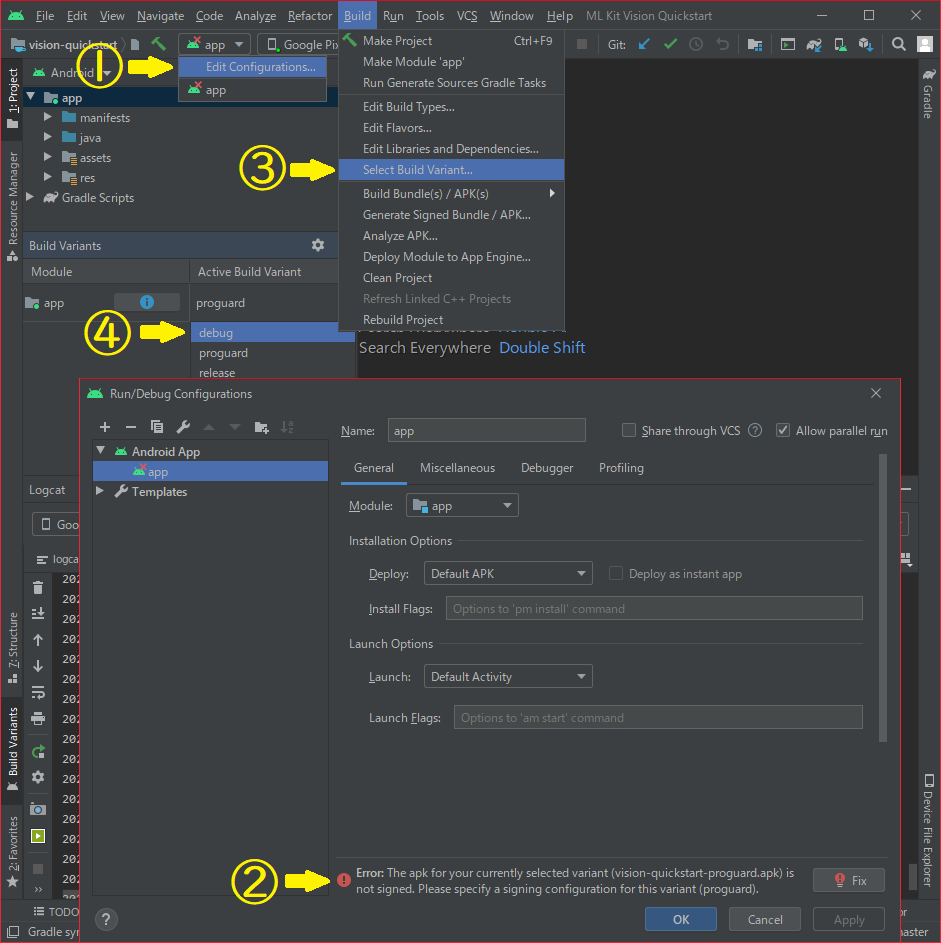Open the Gradle side tool window tab
The width and height of the screenshot is (941, 943).
pyautogui.click(x=928, y=94)
